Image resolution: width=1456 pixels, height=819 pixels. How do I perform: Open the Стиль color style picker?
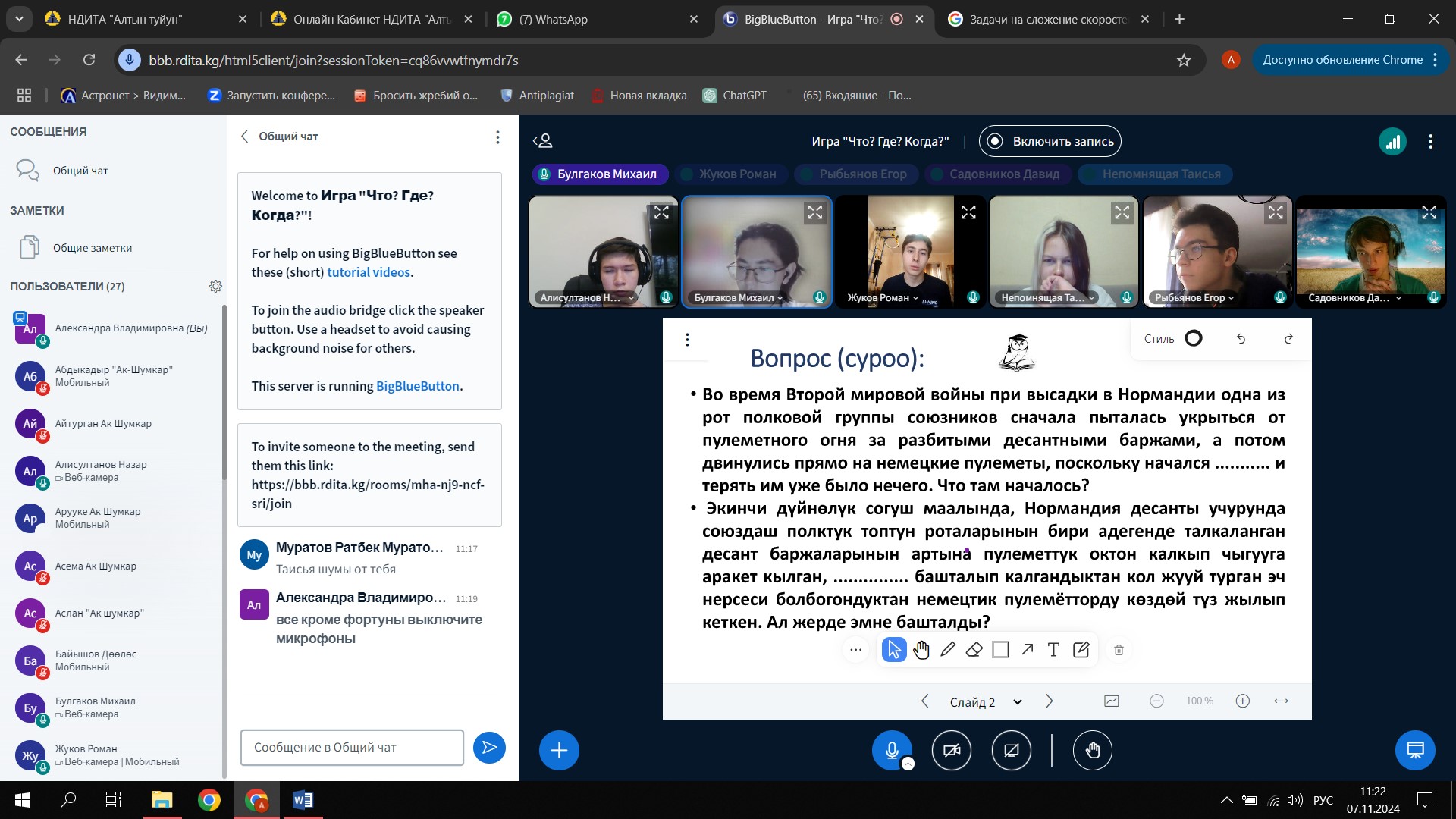tap(1193, 339)
